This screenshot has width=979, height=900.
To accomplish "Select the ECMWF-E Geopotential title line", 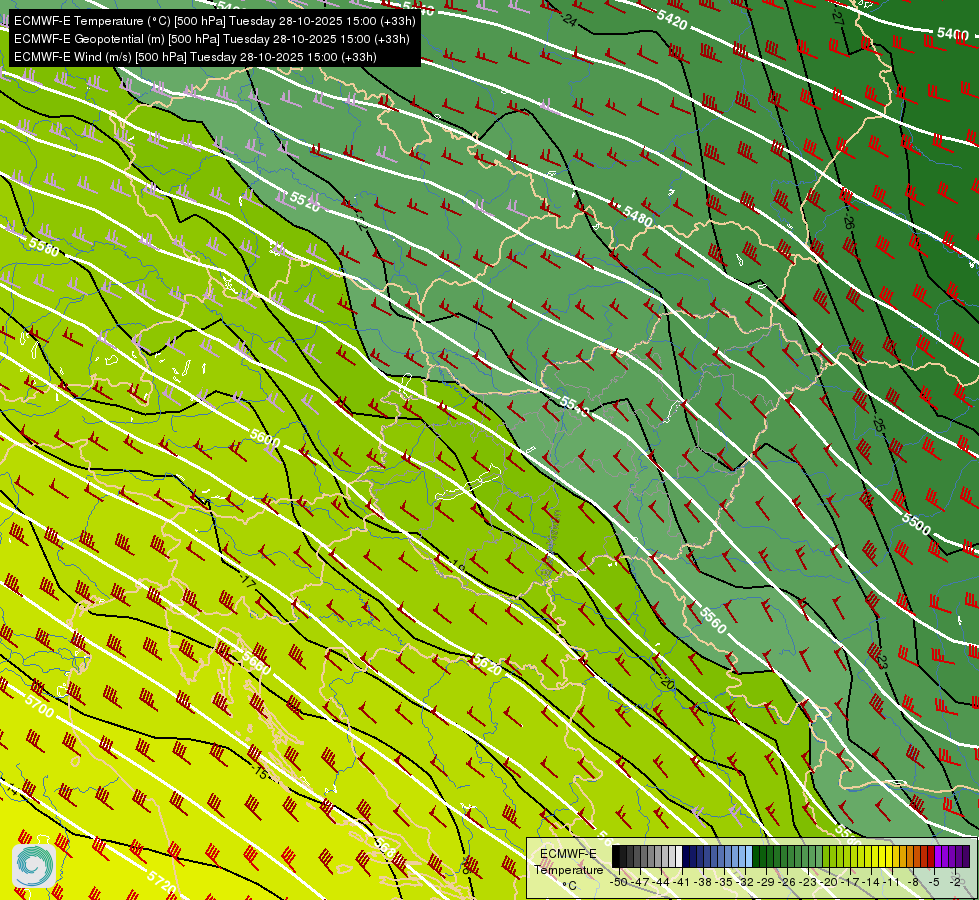I will tap(212, 39).
